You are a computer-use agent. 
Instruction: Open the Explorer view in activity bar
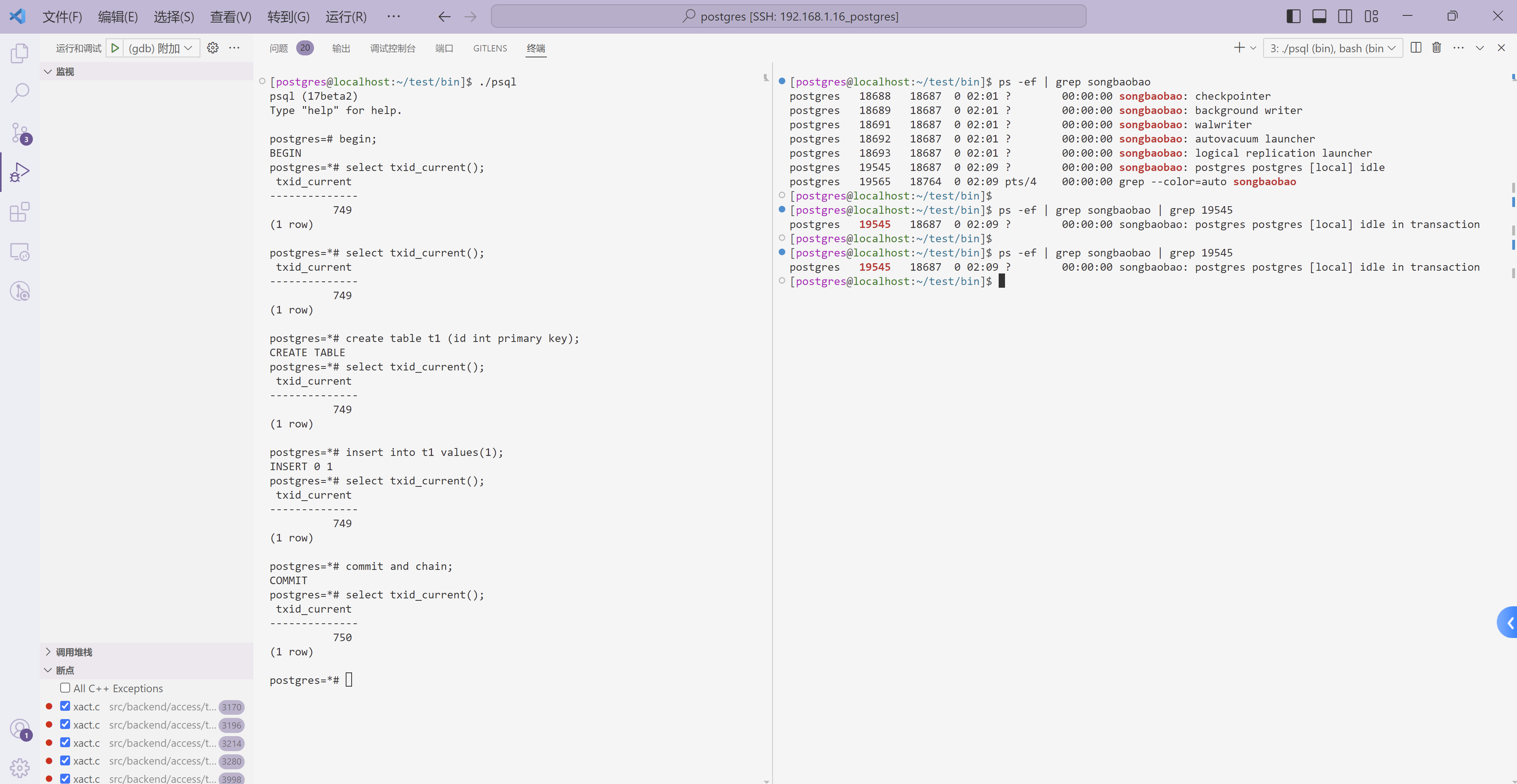pyautogui.click(x=19, y=53)
